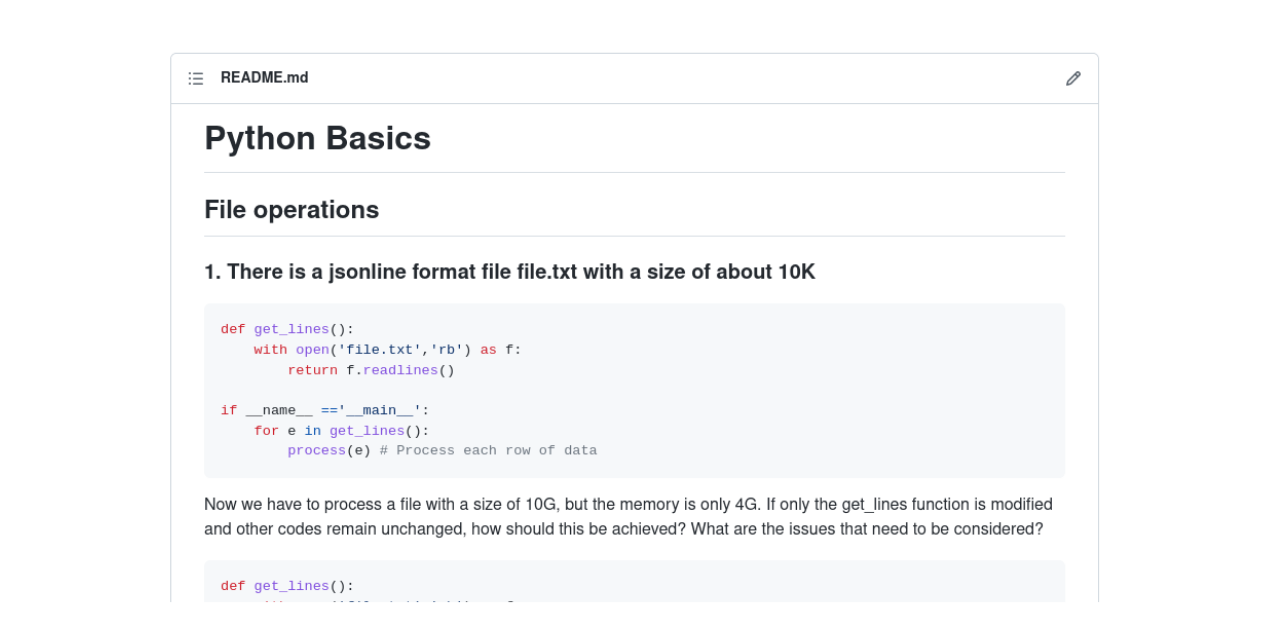This screenshot has height=640, width=1280.
Task: Click the "if __name__ =='__main__':" line
Action: pyautogui.click(x=324, y=410)
